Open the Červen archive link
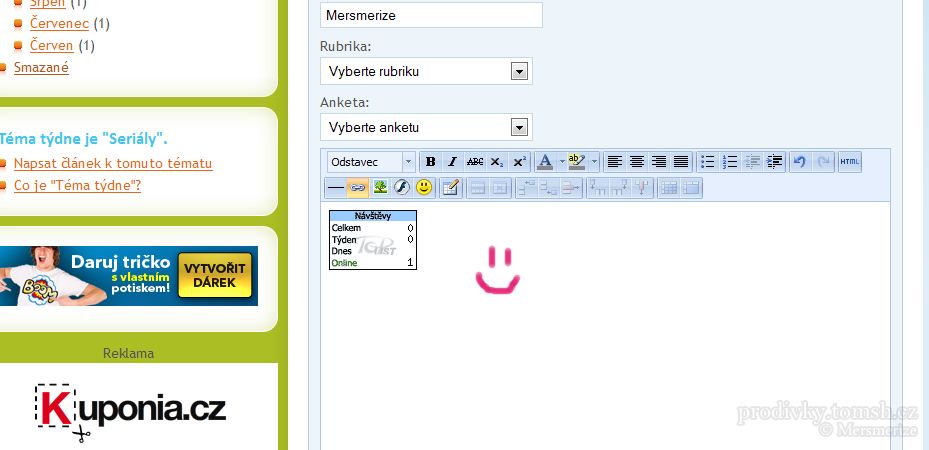Screen dimensions: 929x450 (52, 46)
